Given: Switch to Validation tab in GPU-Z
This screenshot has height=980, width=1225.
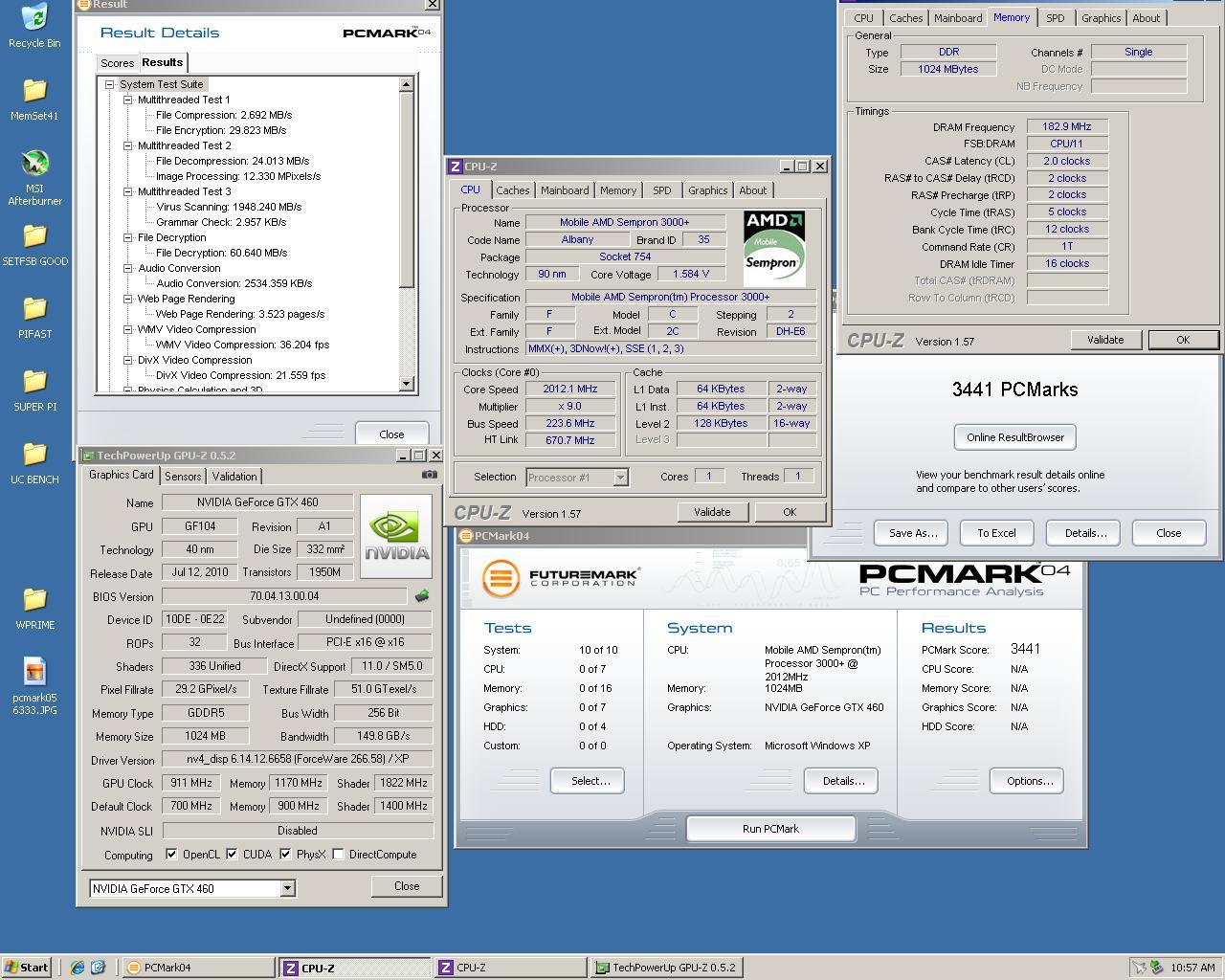Looking at the screenshot, I should click(234, 477).
